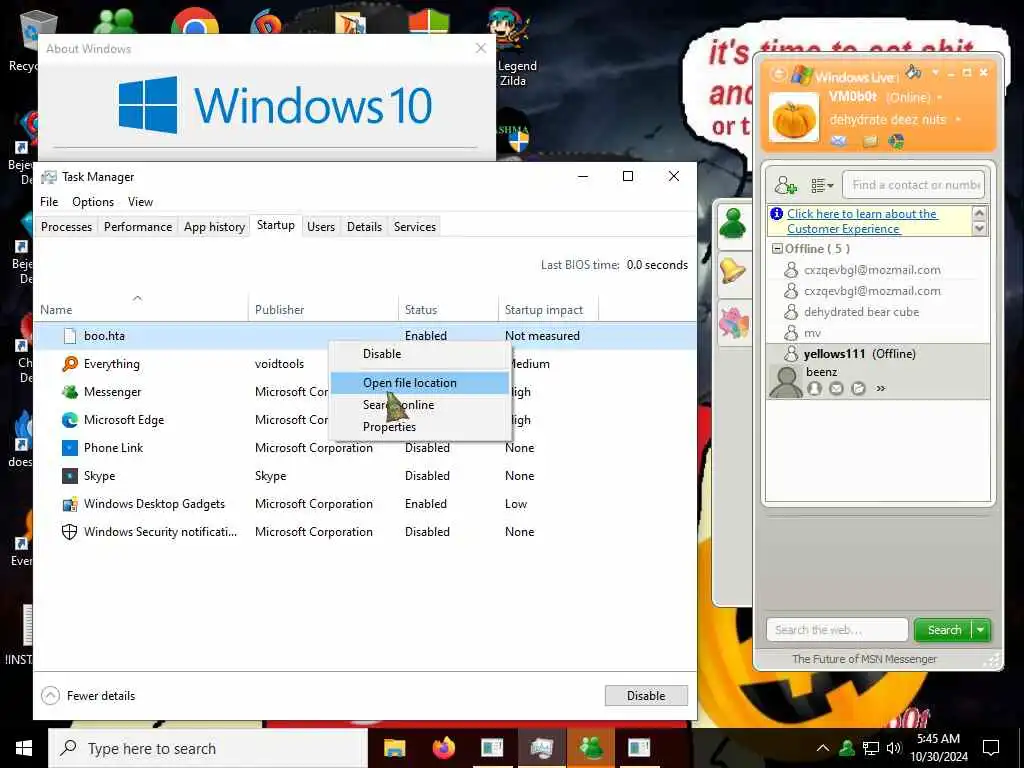Click the pumpkin display picture in Messenger
This screenshot has height=768, width=1024.
[x=793, y=118]
